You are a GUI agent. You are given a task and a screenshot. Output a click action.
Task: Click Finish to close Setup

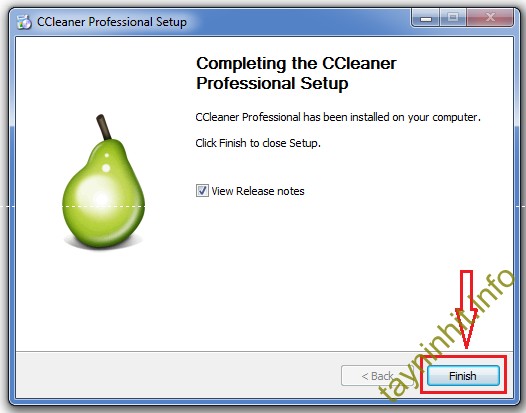463,376
